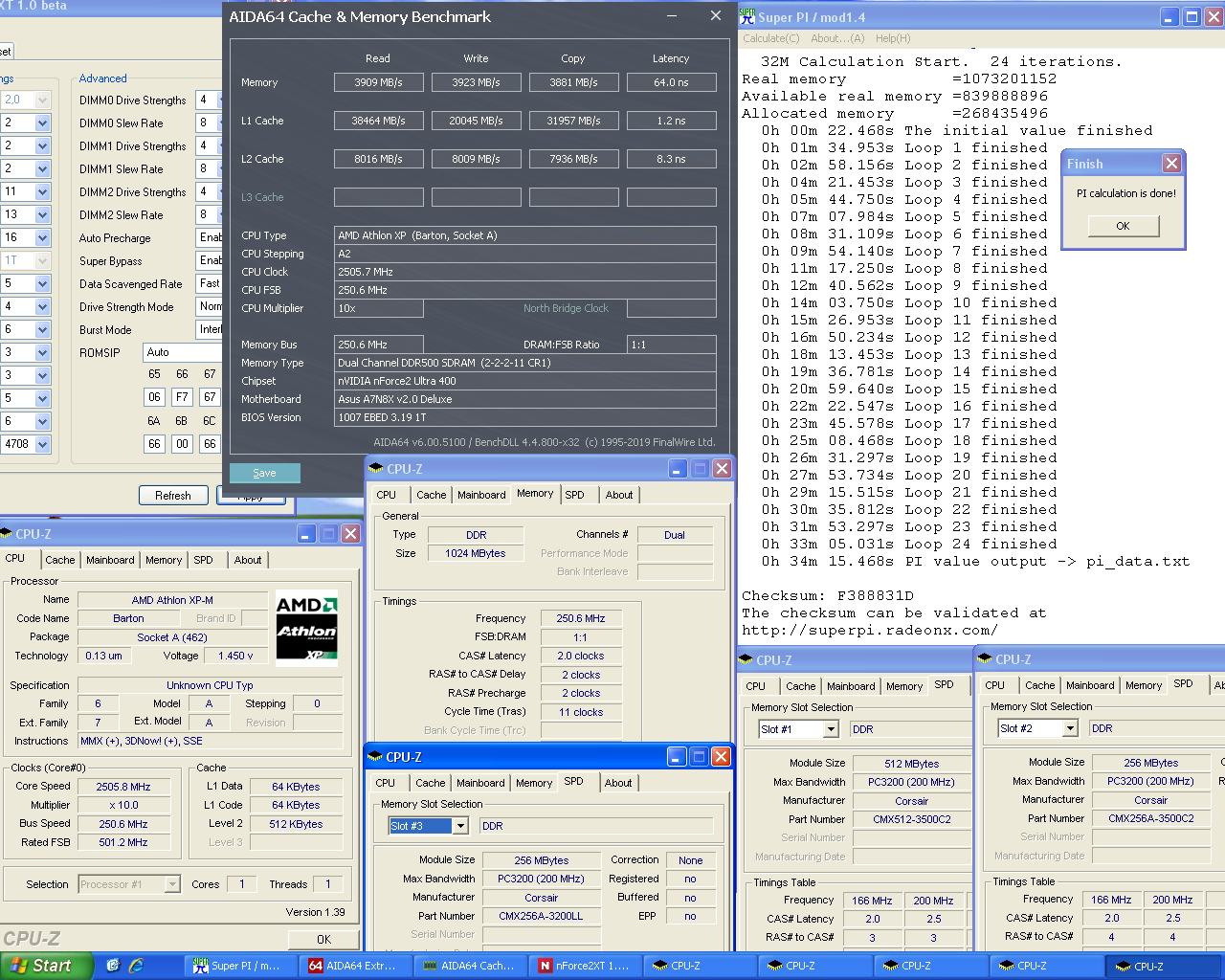Open Help(H) menu in Super PI

[x=893, y=38]
